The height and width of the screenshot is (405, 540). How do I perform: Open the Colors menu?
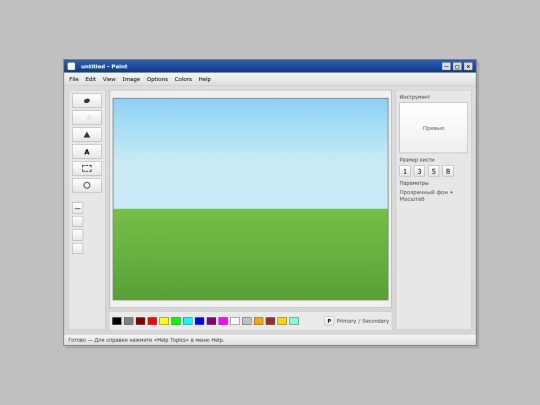click(x=183, y=79)
